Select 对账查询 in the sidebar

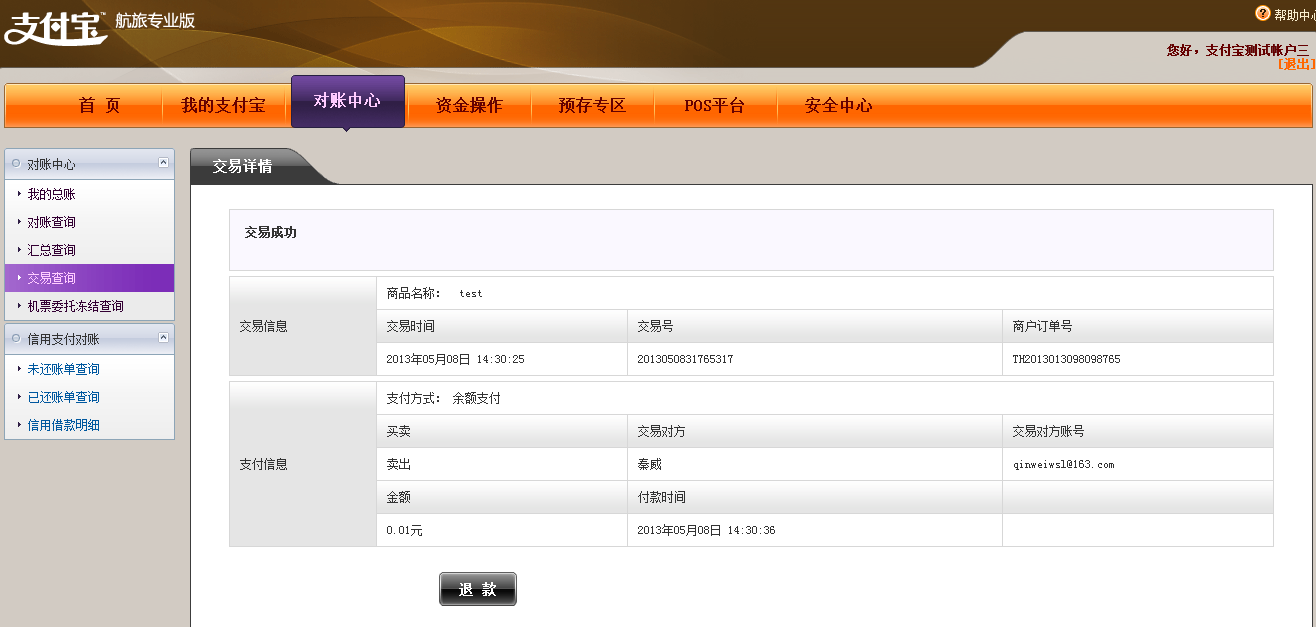(51, 222)
